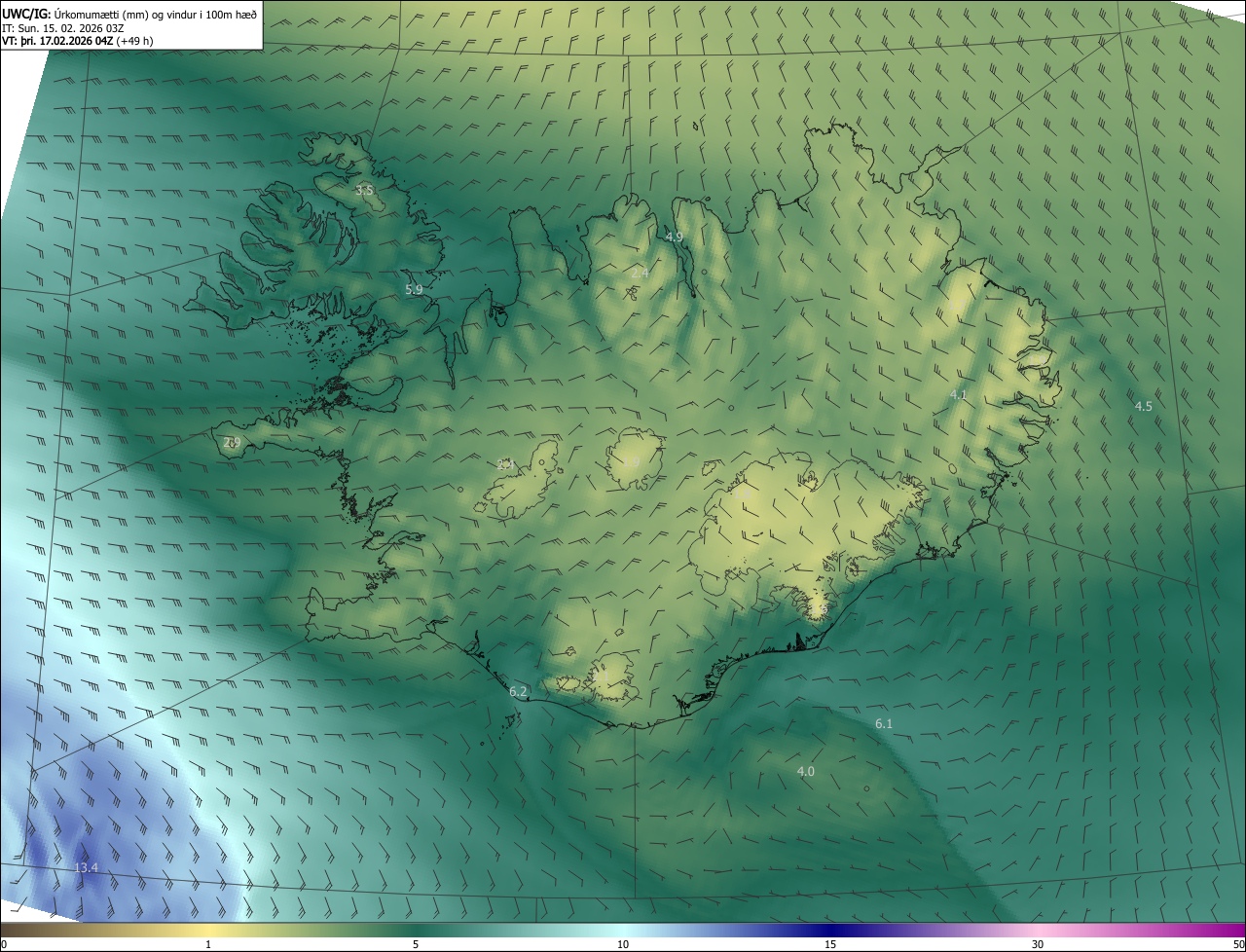Screen dimensions: 1246x952
Task: Click the 0 tick on the color scale
Action: pos(4,944)
